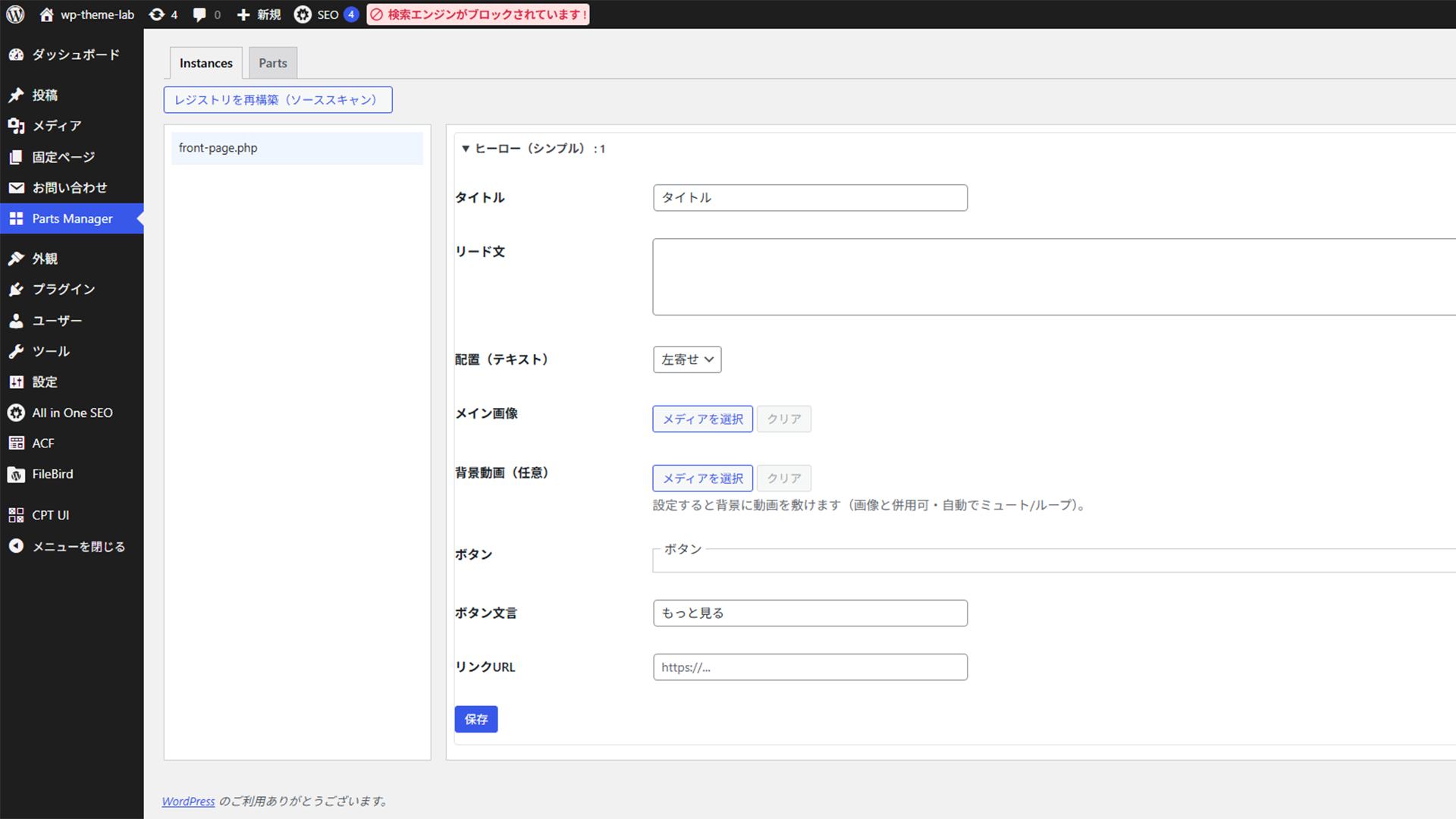Open the Plugins plug icon
The width and height of the screenshot is (1456, 819).
[16, 290]
